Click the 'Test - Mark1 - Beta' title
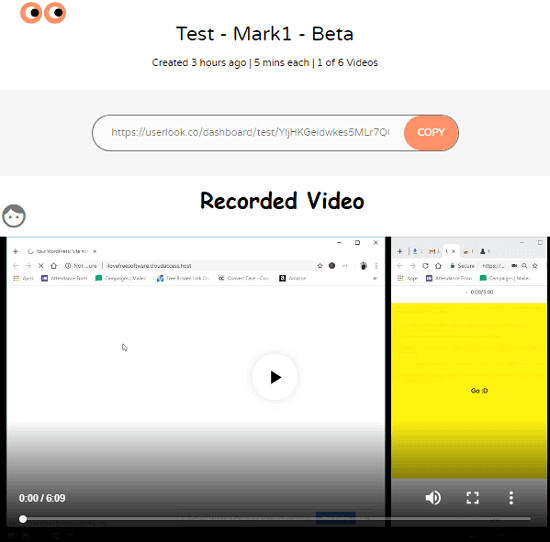 (x=265, y=34)
